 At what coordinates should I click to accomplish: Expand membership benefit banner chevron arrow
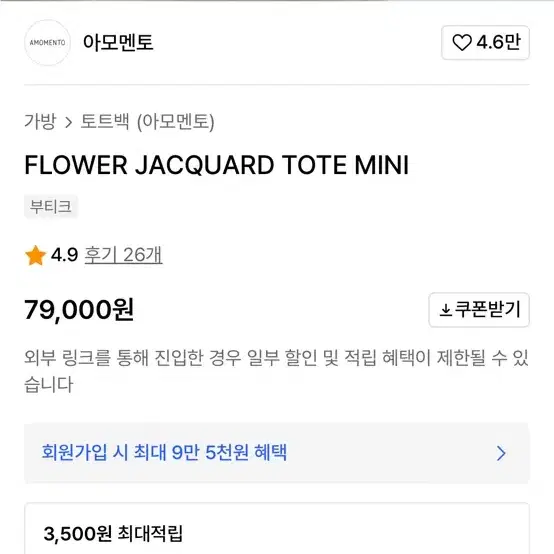[501, 453]
